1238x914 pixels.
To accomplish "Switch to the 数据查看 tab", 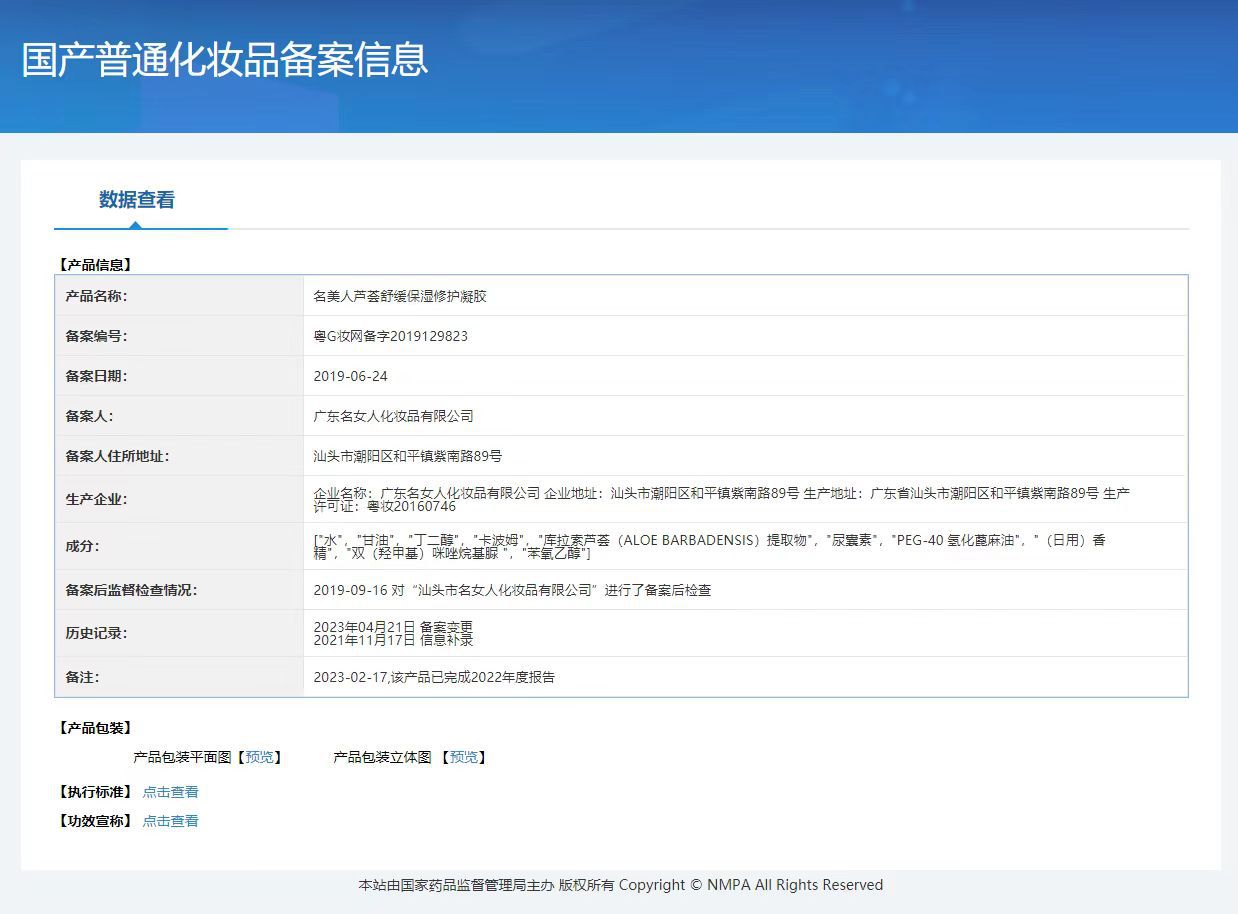I will pos(137,200).
